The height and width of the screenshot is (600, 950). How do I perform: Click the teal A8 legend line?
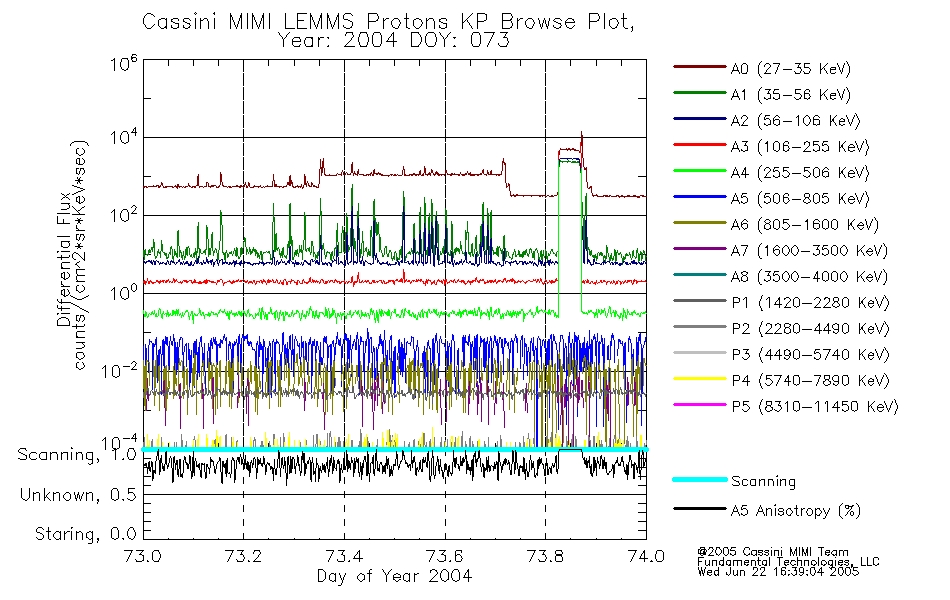[700, 275]
